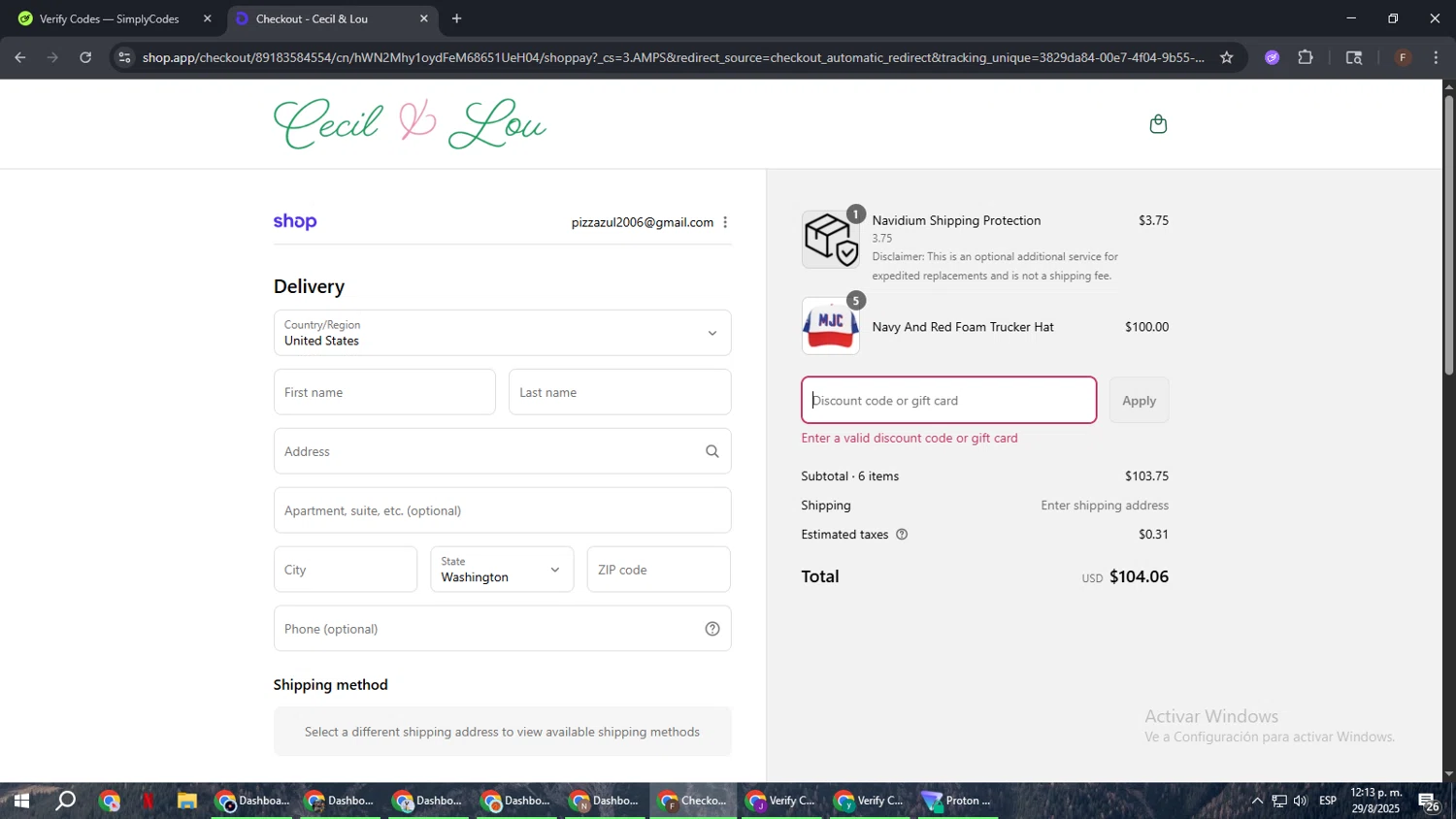
Task: Open Proton app in taskbar
Action: point(957,801)
